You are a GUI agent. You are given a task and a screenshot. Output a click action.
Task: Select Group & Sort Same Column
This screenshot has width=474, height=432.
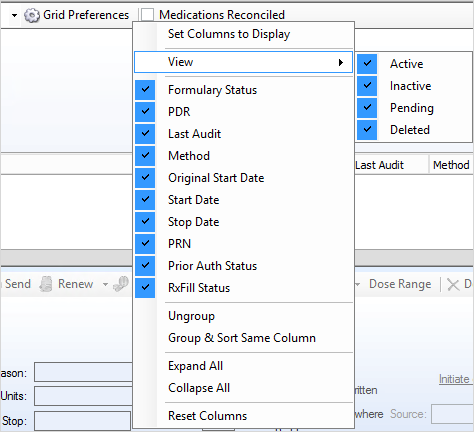click(x=243, y=338)
